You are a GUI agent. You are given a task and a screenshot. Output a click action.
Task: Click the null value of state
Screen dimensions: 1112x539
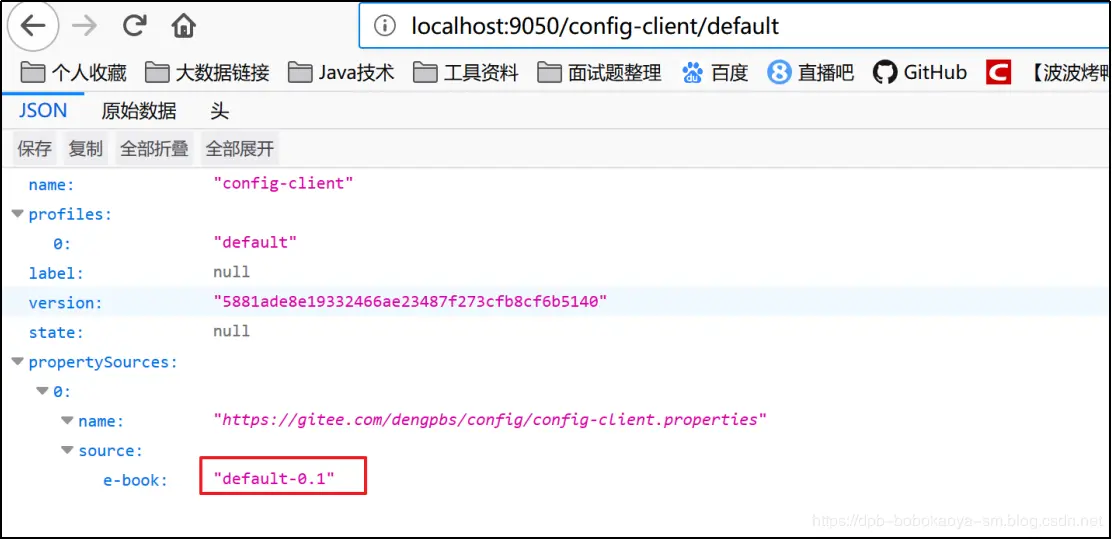(231, 331)
